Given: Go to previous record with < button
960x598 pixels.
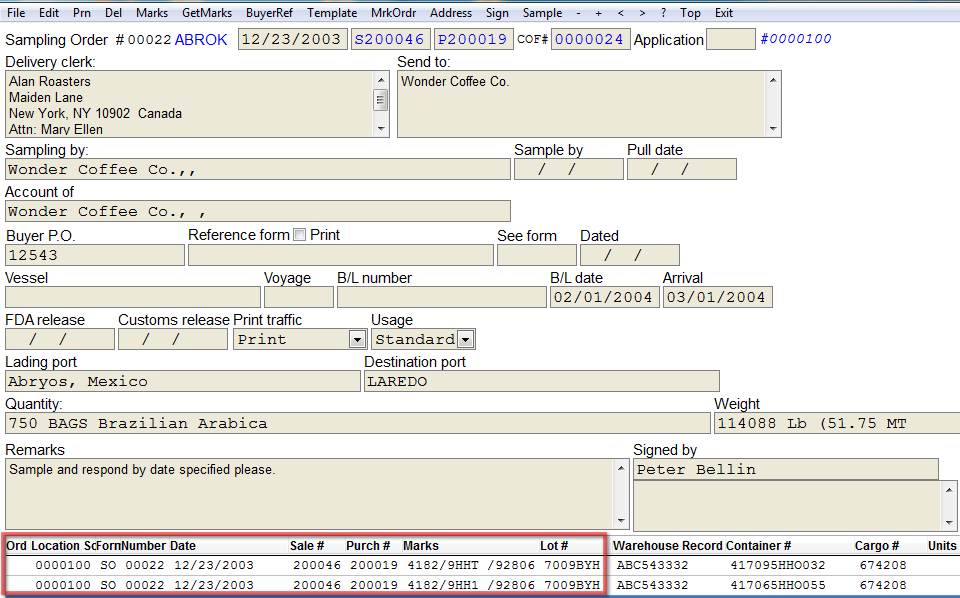Looking at the screenshot, I should point(621,13).
